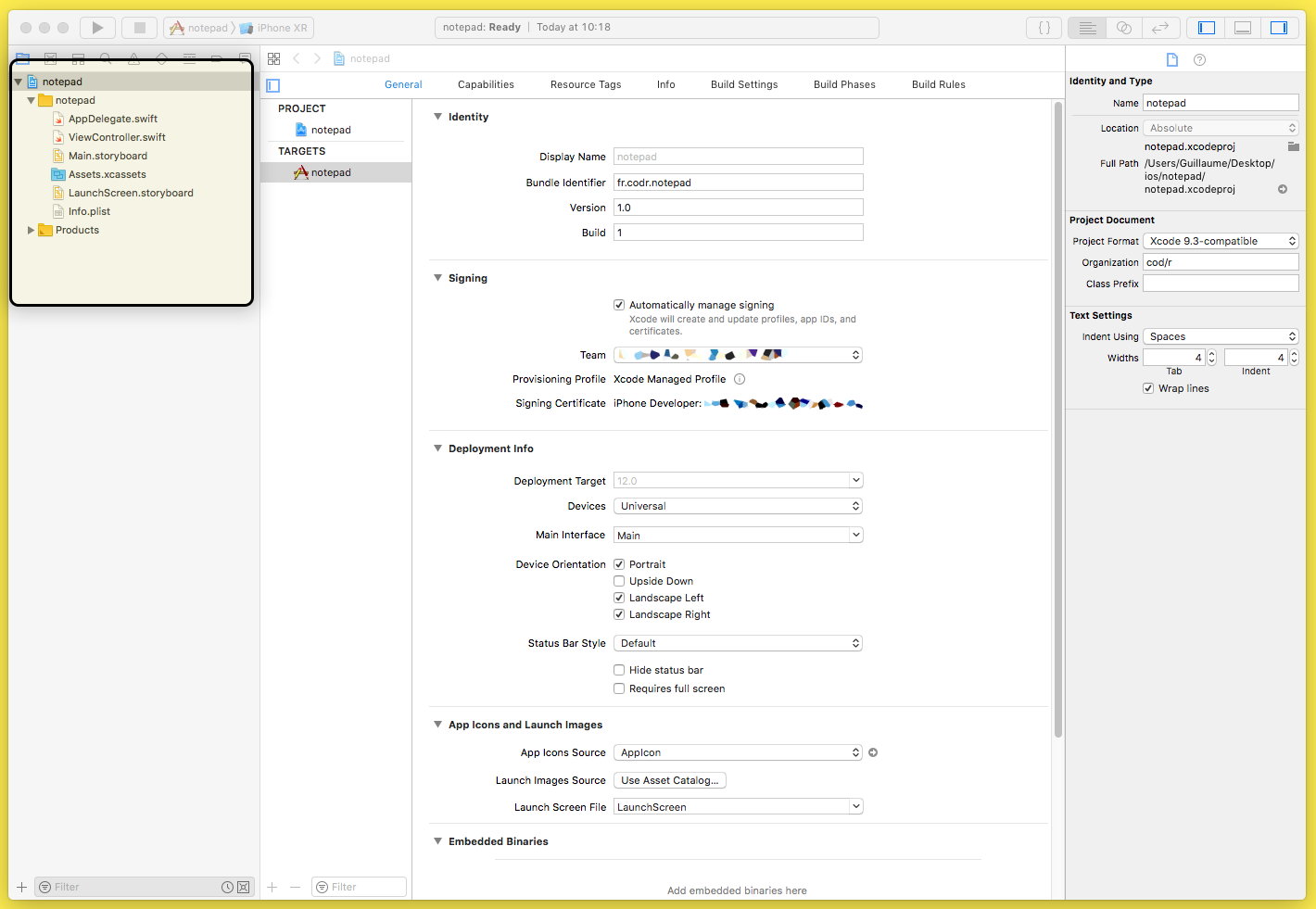Viewport: 1316px width, 909px height.
Task: Open the Team dropdown
Action: (x=738, y=355)
